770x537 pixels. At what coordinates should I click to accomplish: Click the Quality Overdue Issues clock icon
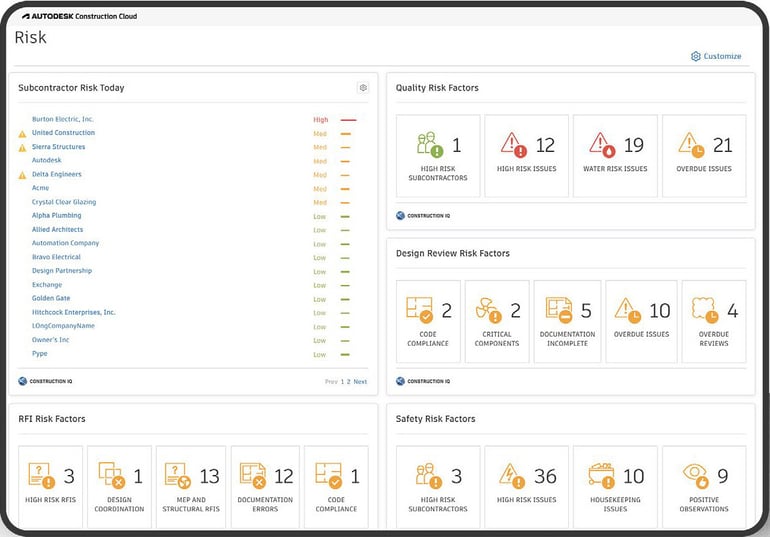click(x=691, y=145)
